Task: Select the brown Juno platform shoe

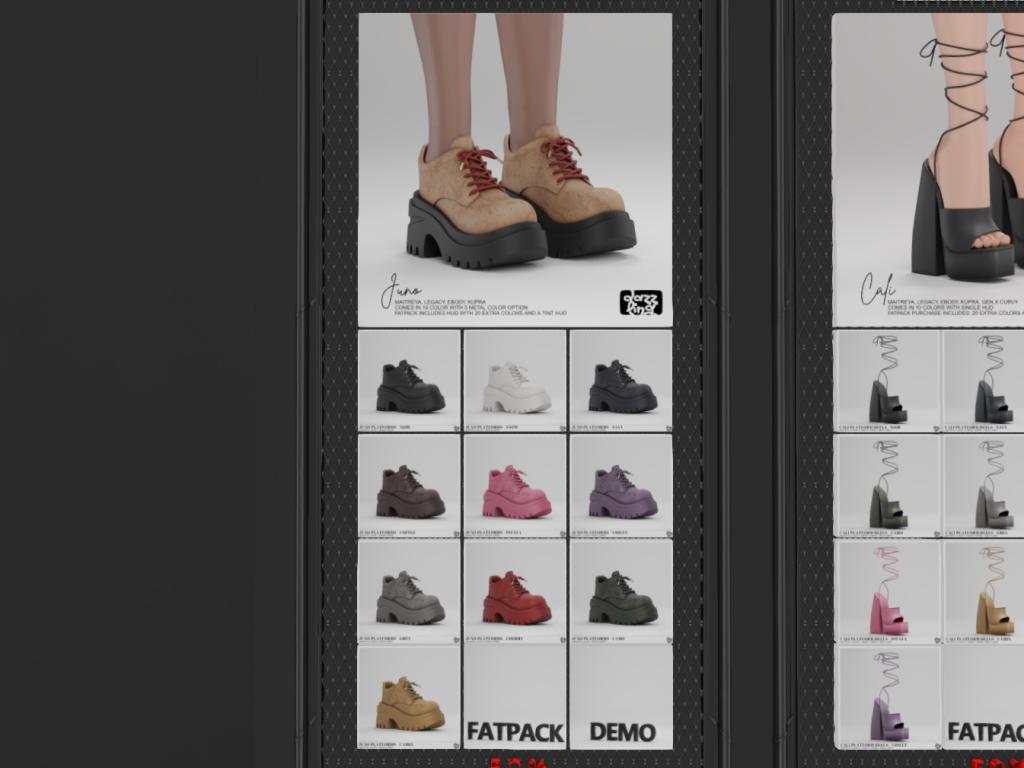Action: pyautogui.click(x=409, y=486)
